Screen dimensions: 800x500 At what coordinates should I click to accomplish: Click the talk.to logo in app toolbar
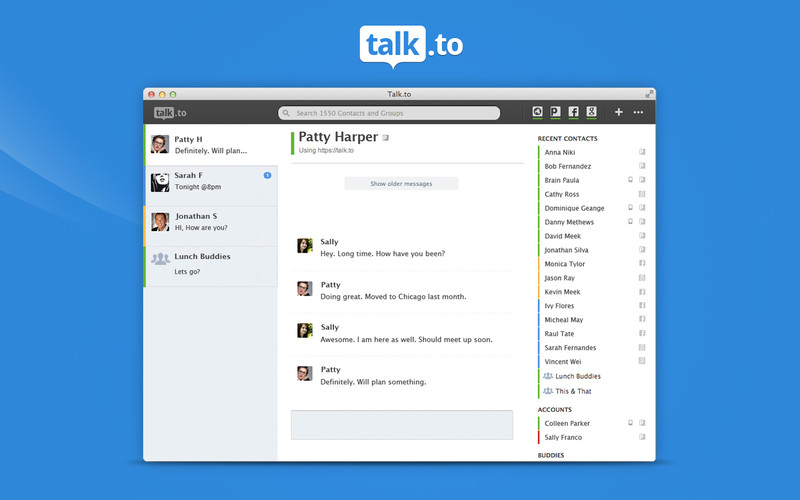pyautogui.click(x=170, y=113)
